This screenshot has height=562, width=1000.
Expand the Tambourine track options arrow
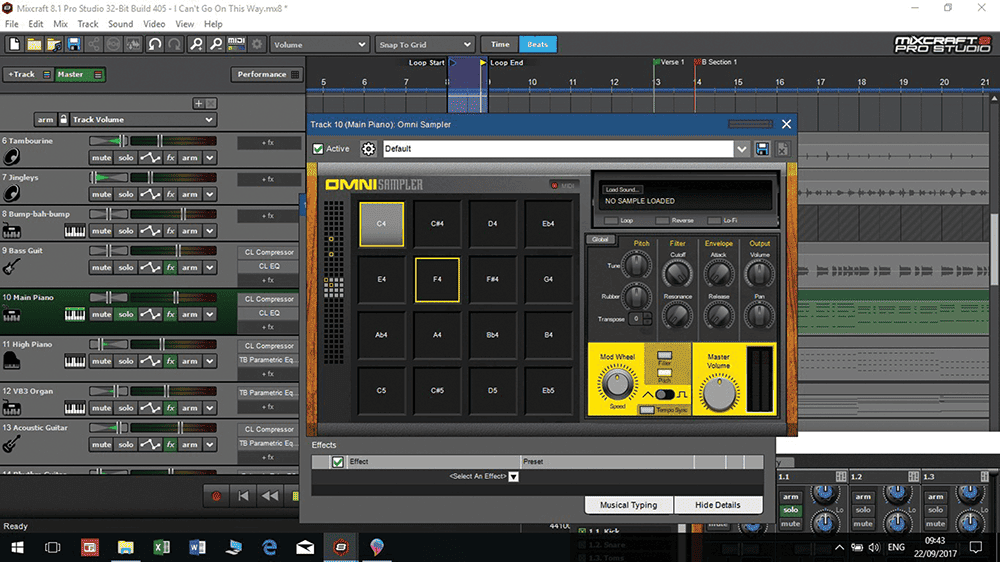click(x=210, y=158)
